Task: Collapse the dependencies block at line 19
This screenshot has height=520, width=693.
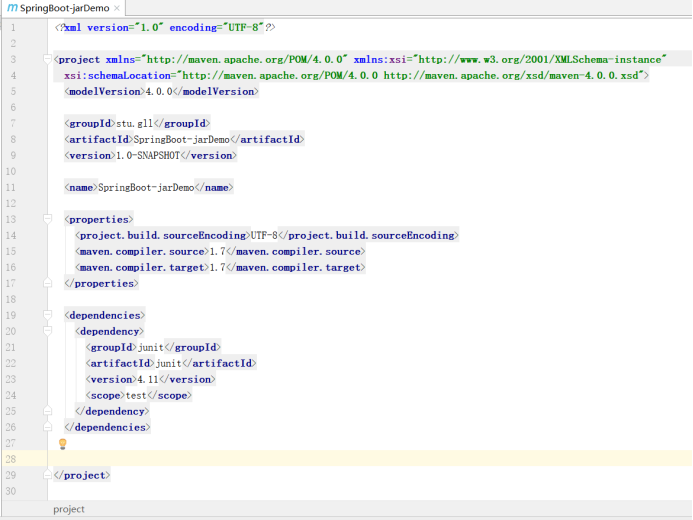Action: [x=47, y=315]
